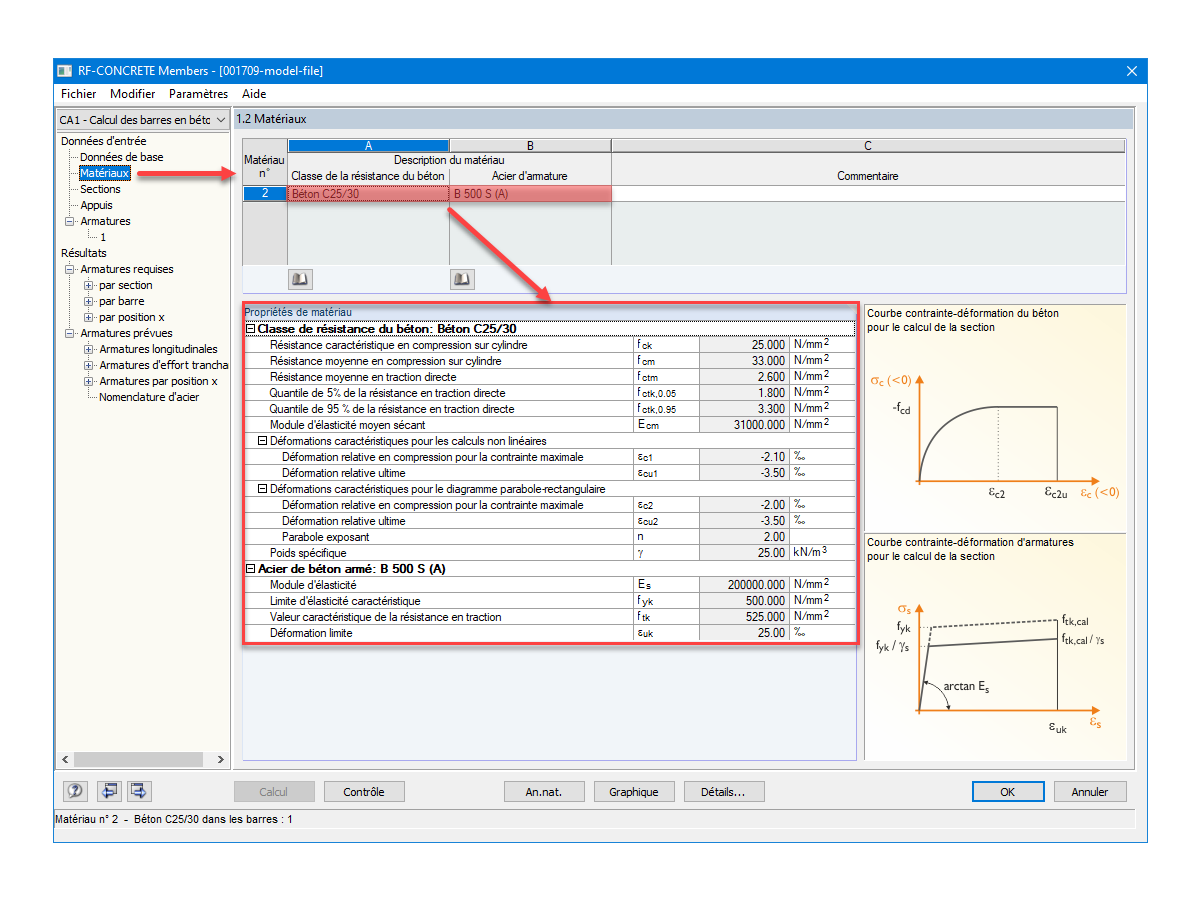
Task: Confirm with the OK button
Action: point(1008,791)
